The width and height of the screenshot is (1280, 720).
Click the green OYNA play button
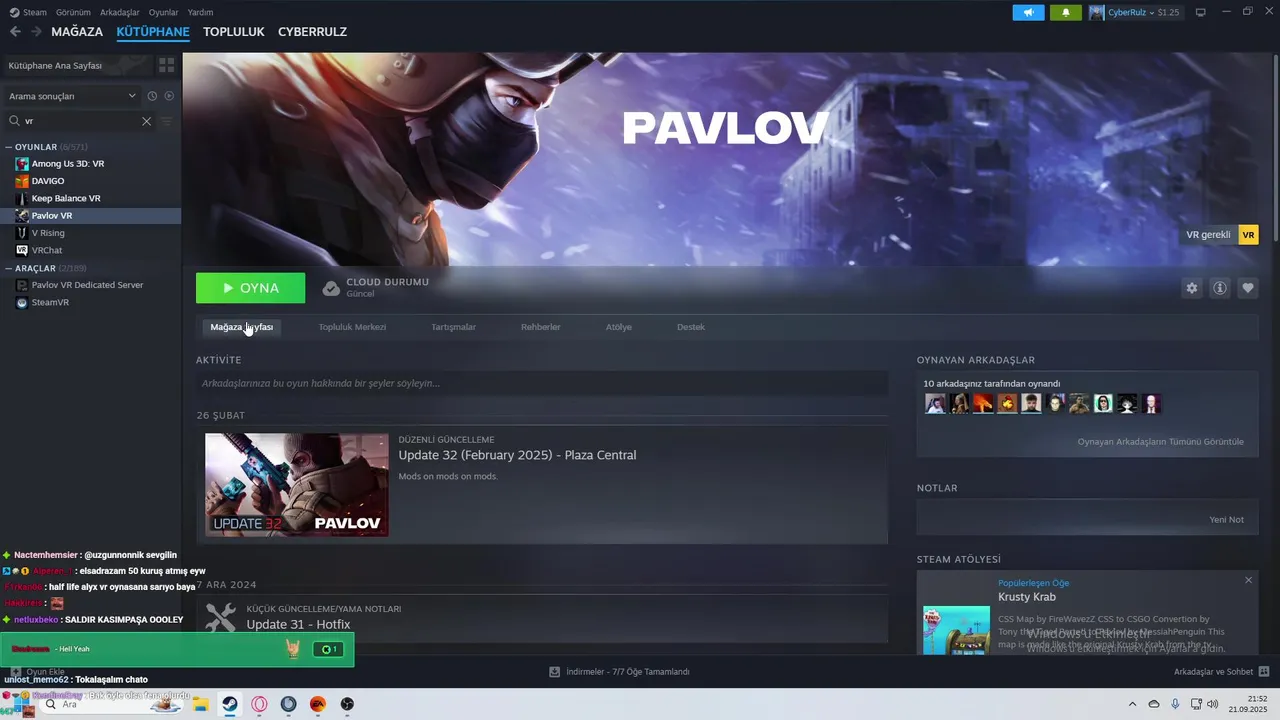(x=250, y=288)
